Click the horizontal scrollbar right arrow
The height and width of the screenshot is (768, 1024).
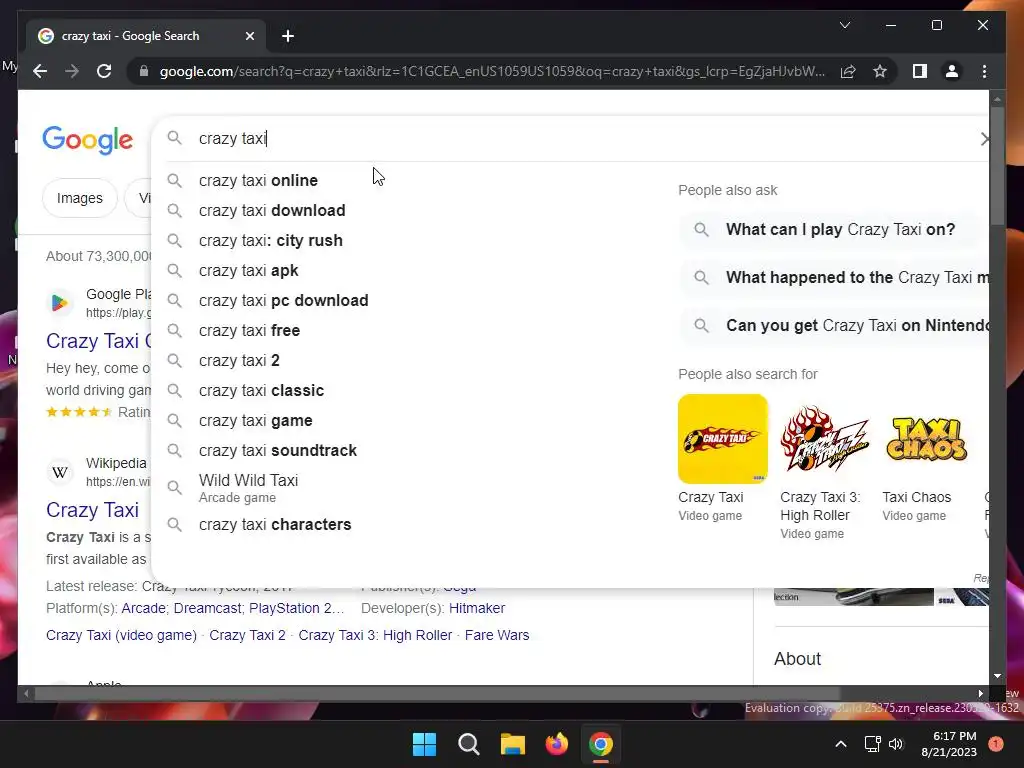[980, 694]
